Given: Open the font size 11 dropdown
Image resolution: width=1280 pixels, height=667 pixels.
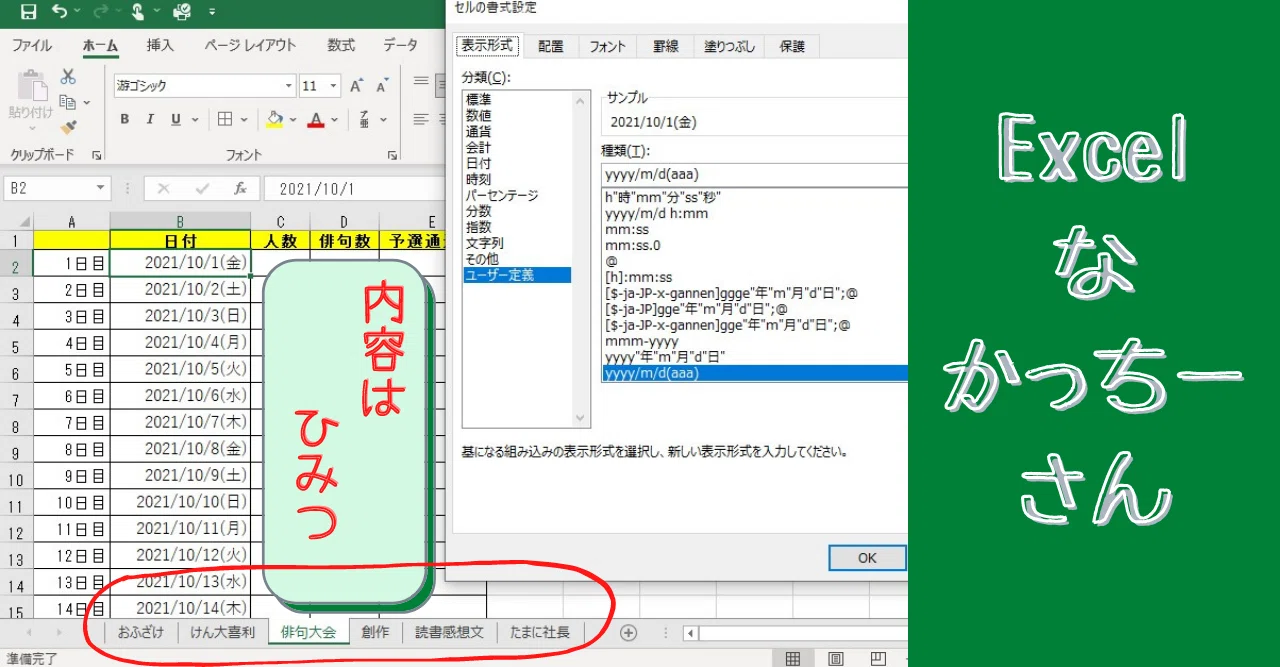Looking at the screenshot, I should [x=334, y=86].
